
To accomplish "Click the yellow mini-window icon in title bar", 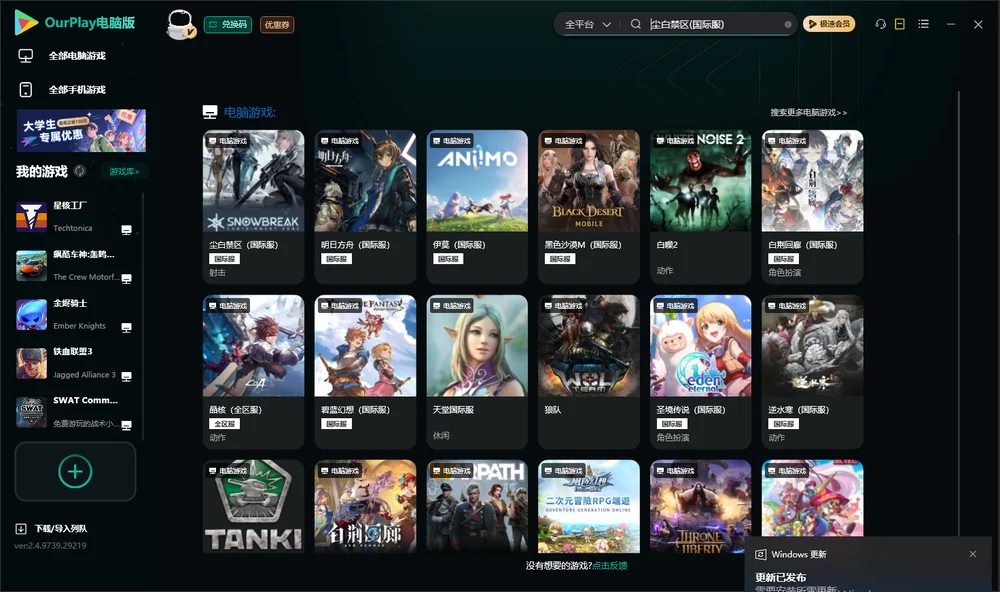I will pyautogui.click(x=900, y=24).
